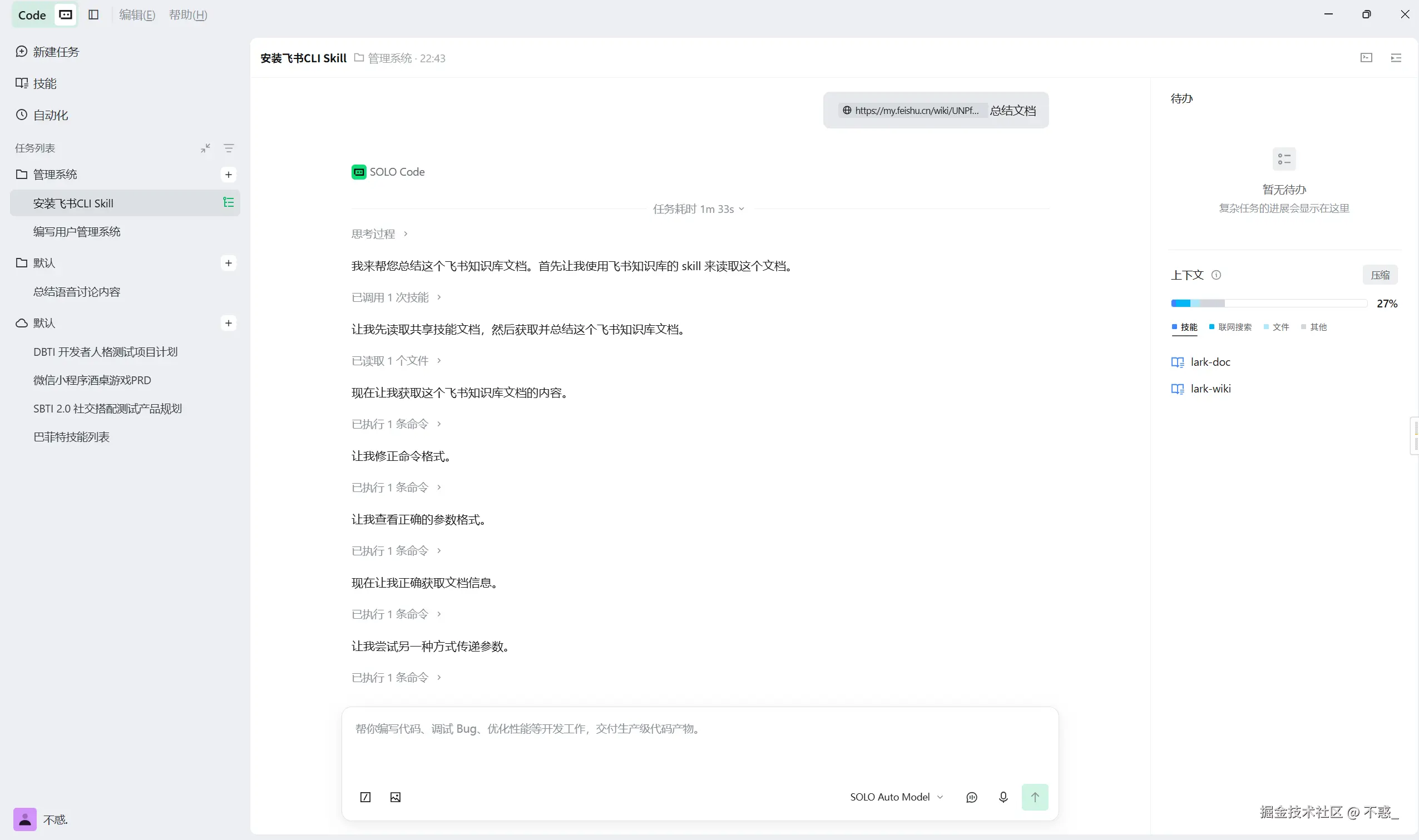The image size is (1419, 840).
Task: Open the 自动化 automation page
Action: pyautogui.click(x=42, y=116)
